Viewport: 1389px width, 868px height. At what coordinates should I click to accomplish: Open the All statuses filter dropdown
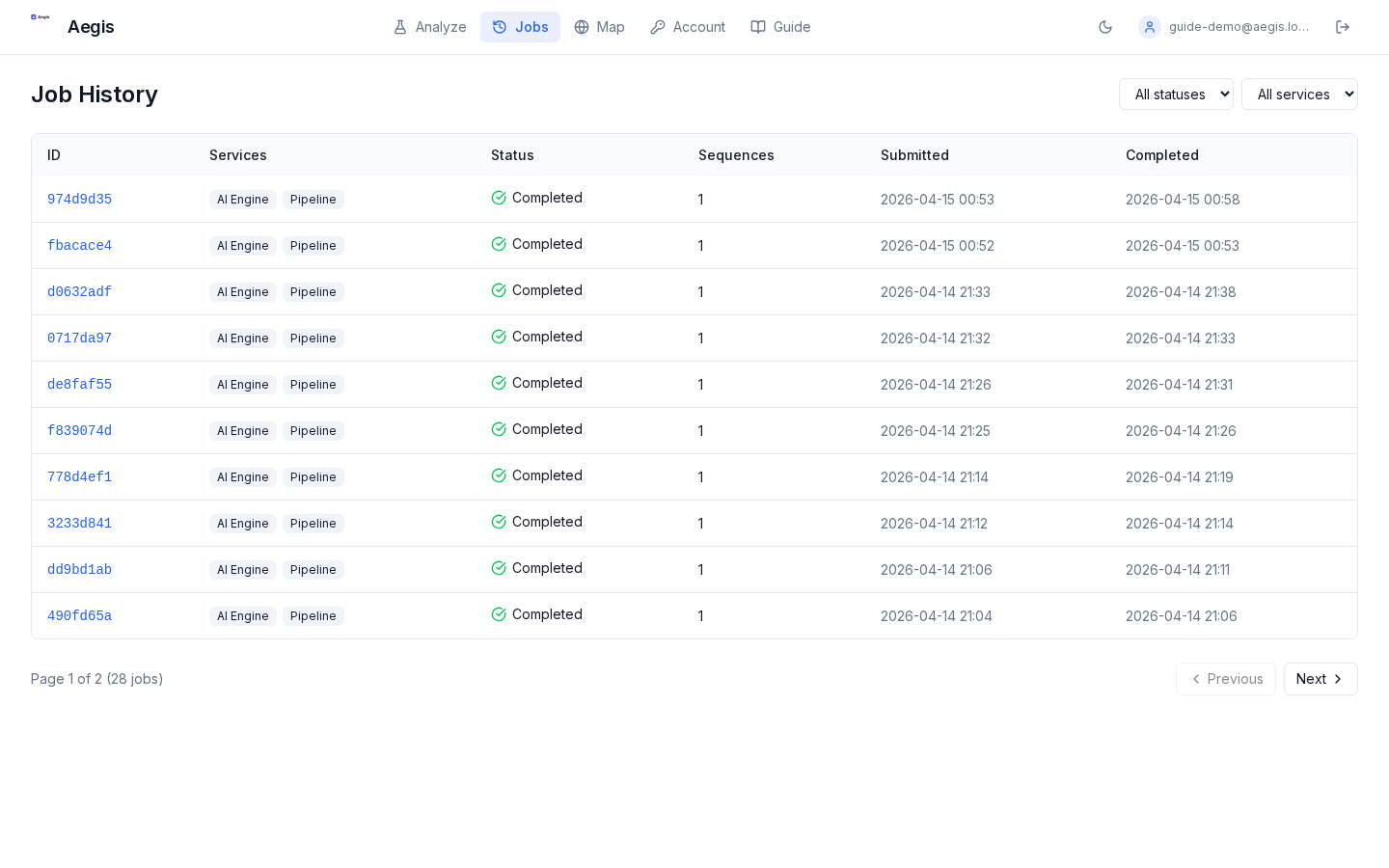coord(1176,94)
